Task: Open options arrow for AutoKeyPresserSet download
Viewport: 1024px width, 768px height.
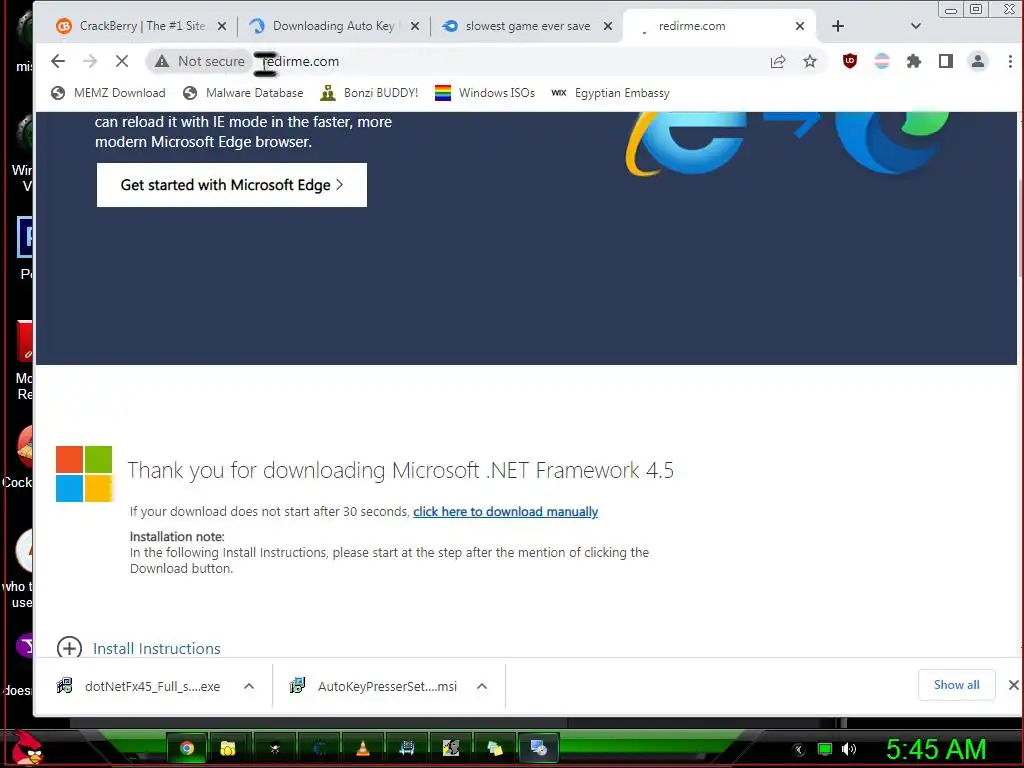Action: (482, 686)
